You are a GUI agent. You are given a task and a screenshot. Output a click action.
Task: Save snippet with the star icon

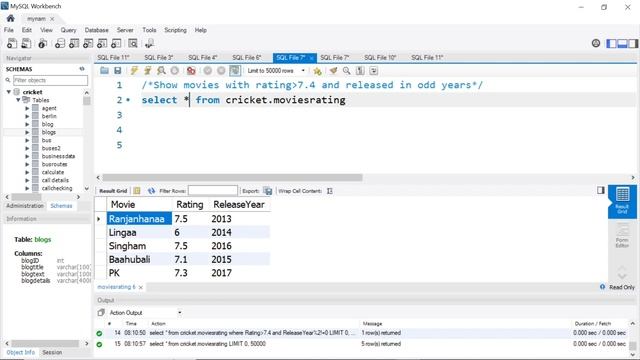click(x=317, y=71)
